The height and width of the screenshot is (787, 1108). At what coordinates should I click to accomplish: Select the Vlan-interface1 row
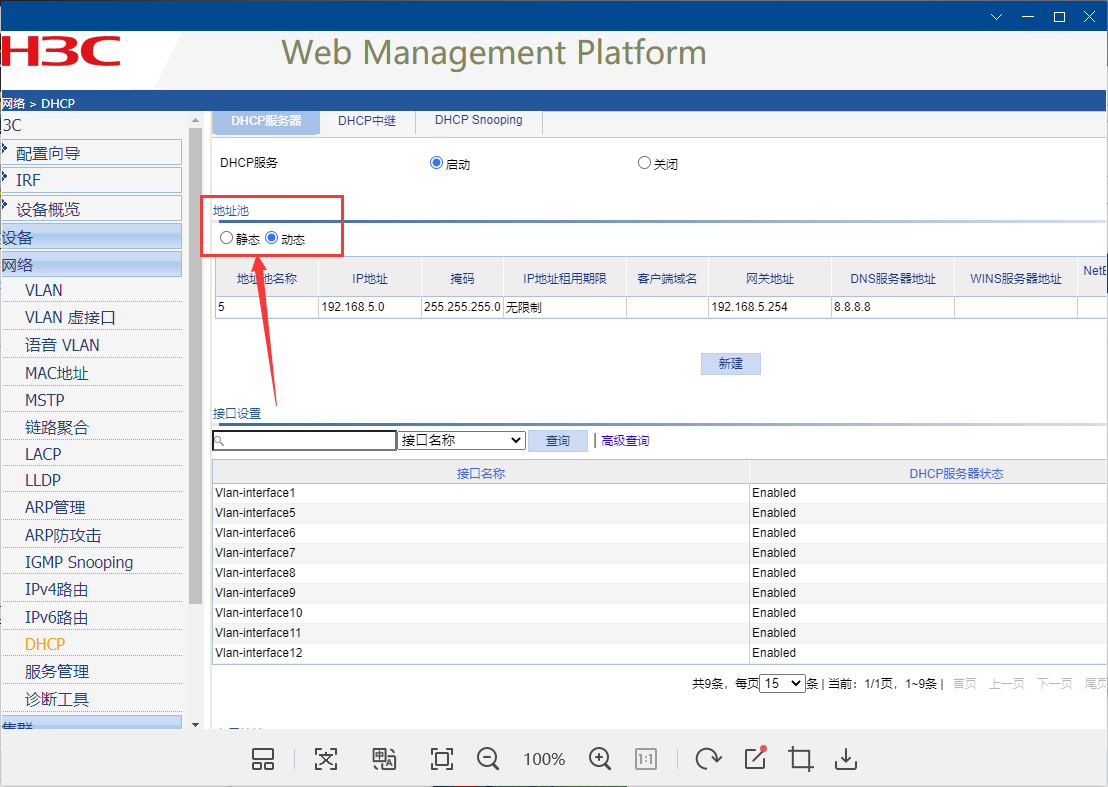point(659,493)
